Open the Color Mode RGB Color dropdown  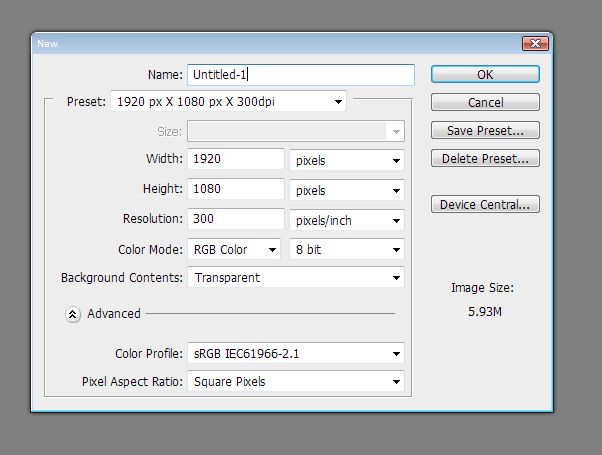click(234, 250)
